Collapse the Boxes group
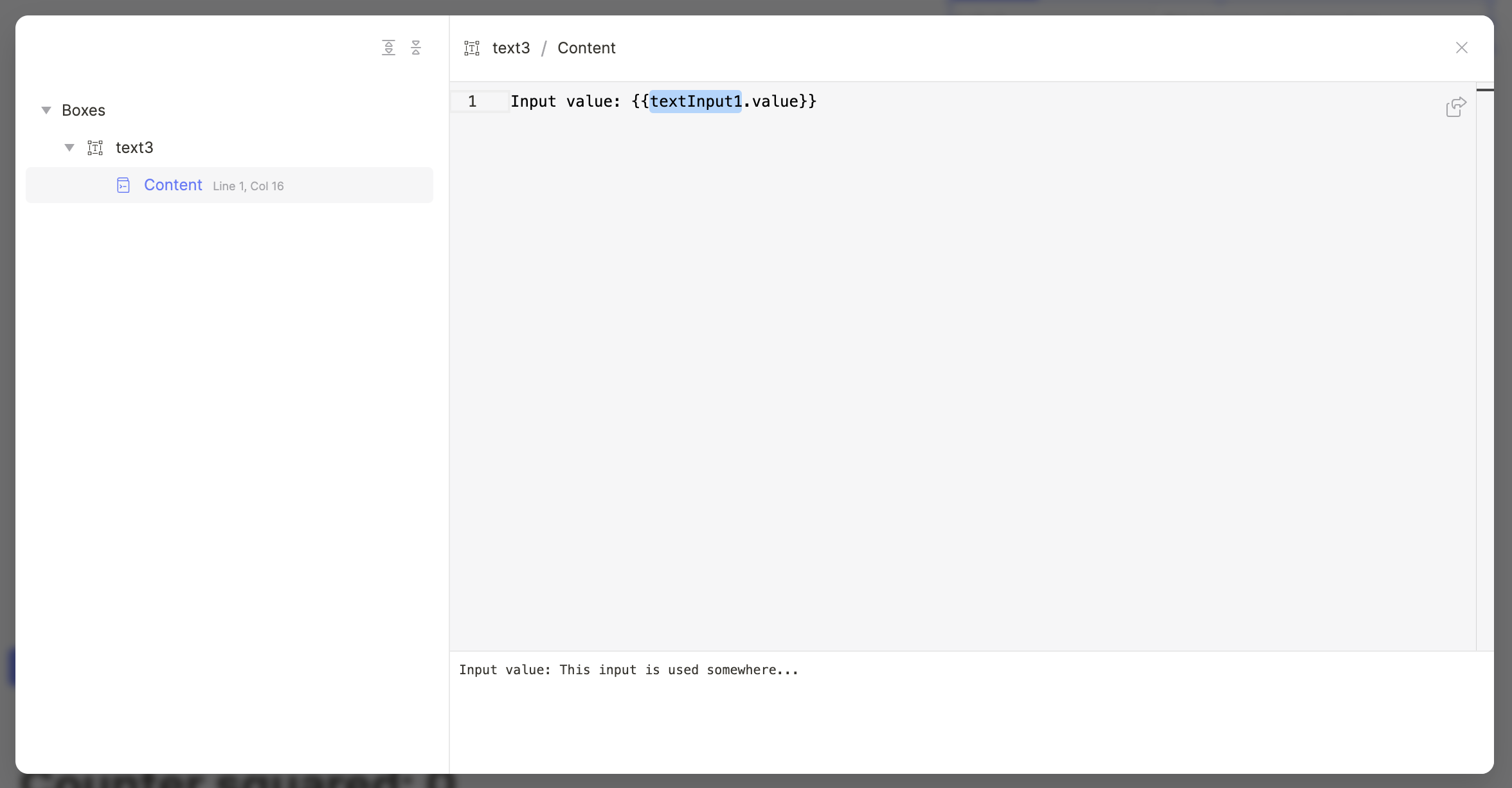Screen dimensions: 1512x788 (46, 111)
